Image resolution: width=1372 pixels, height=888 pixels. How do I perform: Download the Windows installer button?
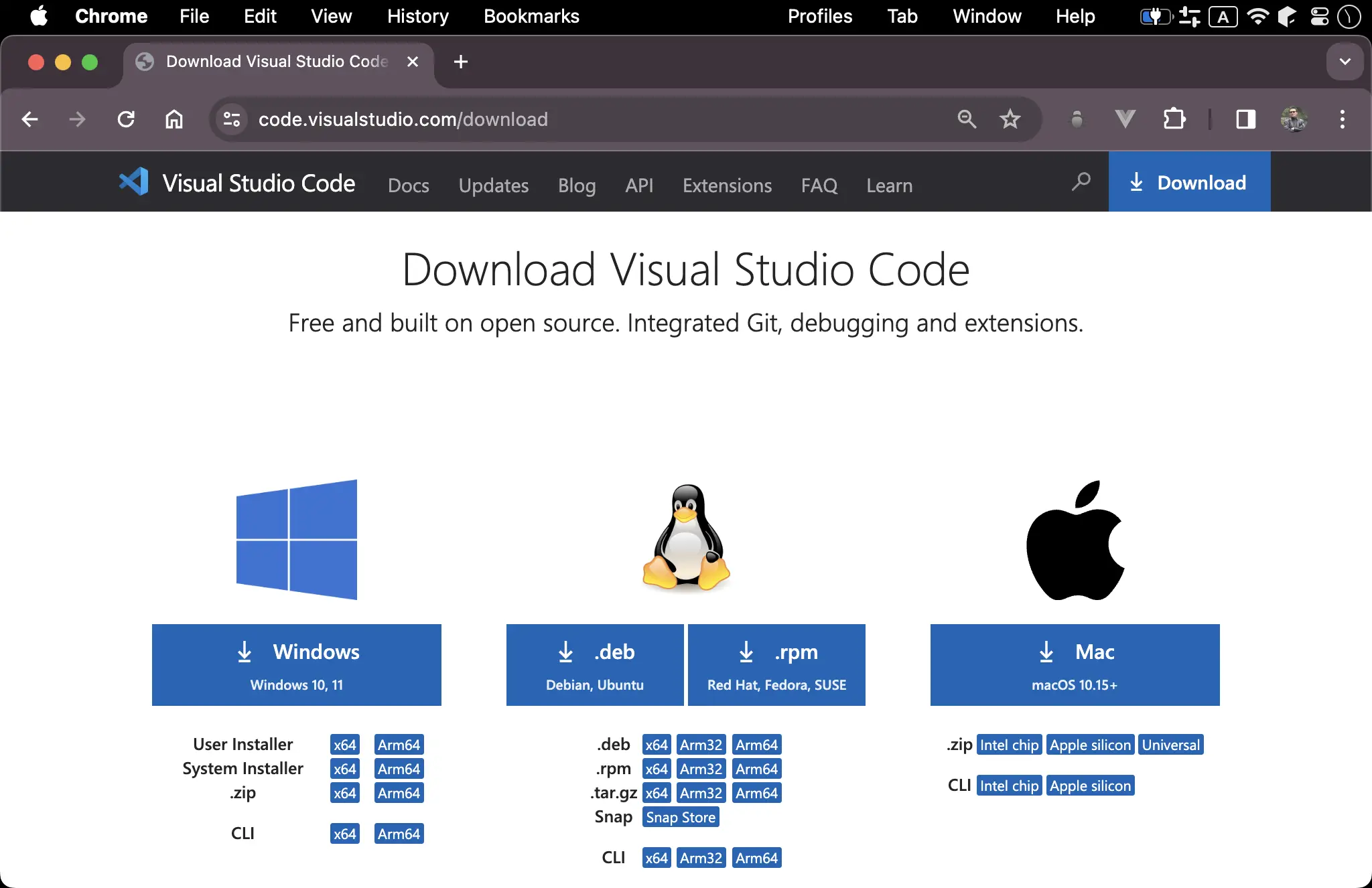297,665
